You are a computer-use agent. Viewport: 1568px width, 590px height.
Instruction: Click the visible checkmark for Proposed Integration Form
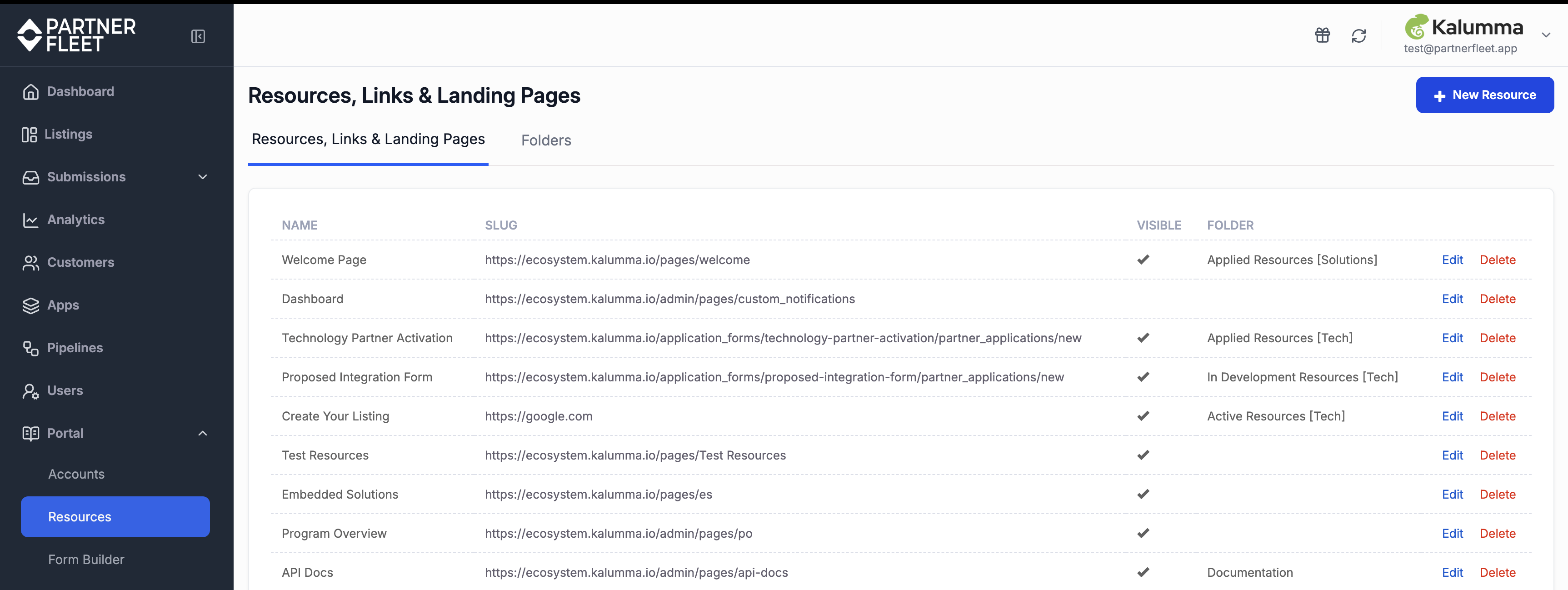(x=1143, y=377)
